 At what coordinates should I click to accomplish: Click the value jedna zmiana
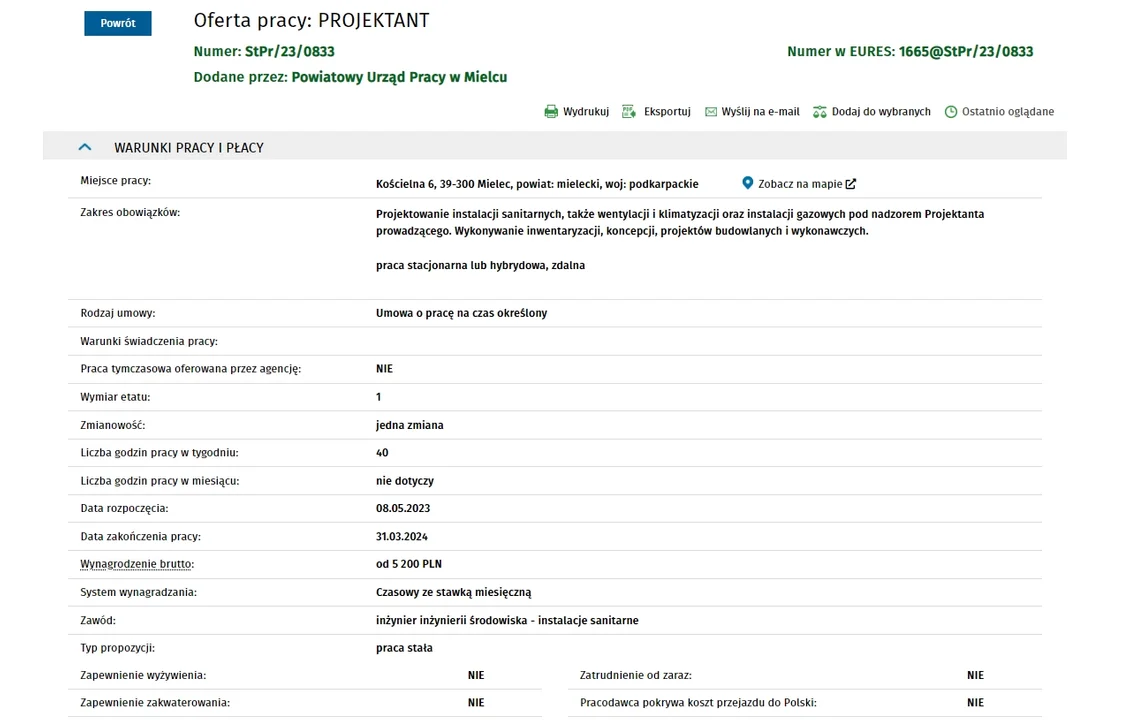click(409, 425)
